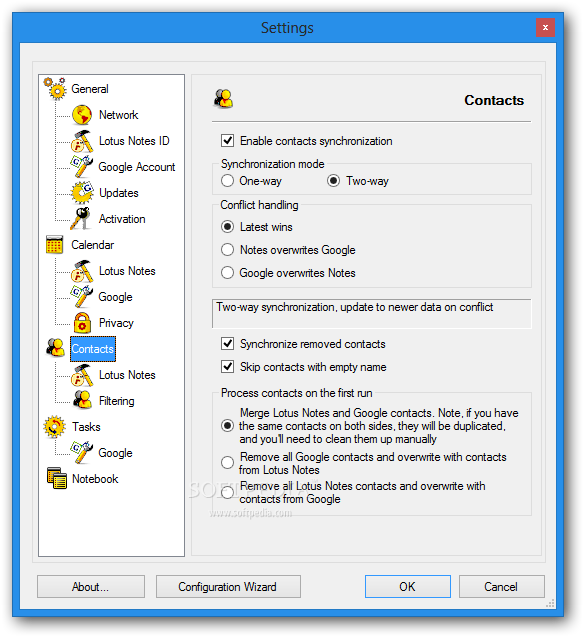Open the Google Account page
The image size is (584, 637).
click(x=136, y=167)
